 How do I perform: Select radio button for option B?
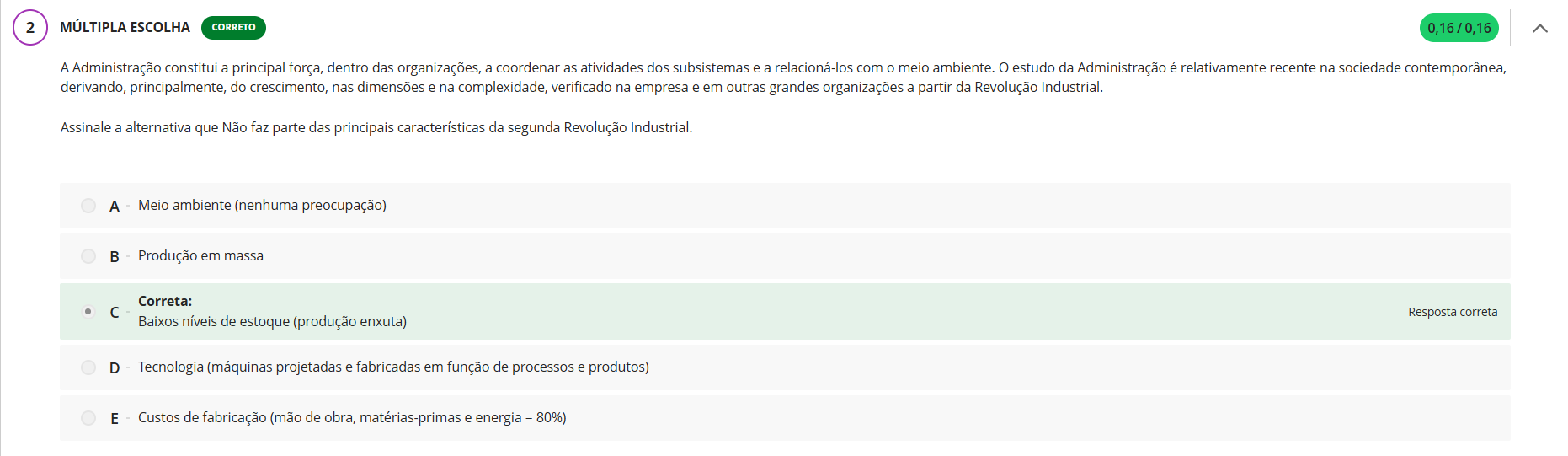point(88,256)
